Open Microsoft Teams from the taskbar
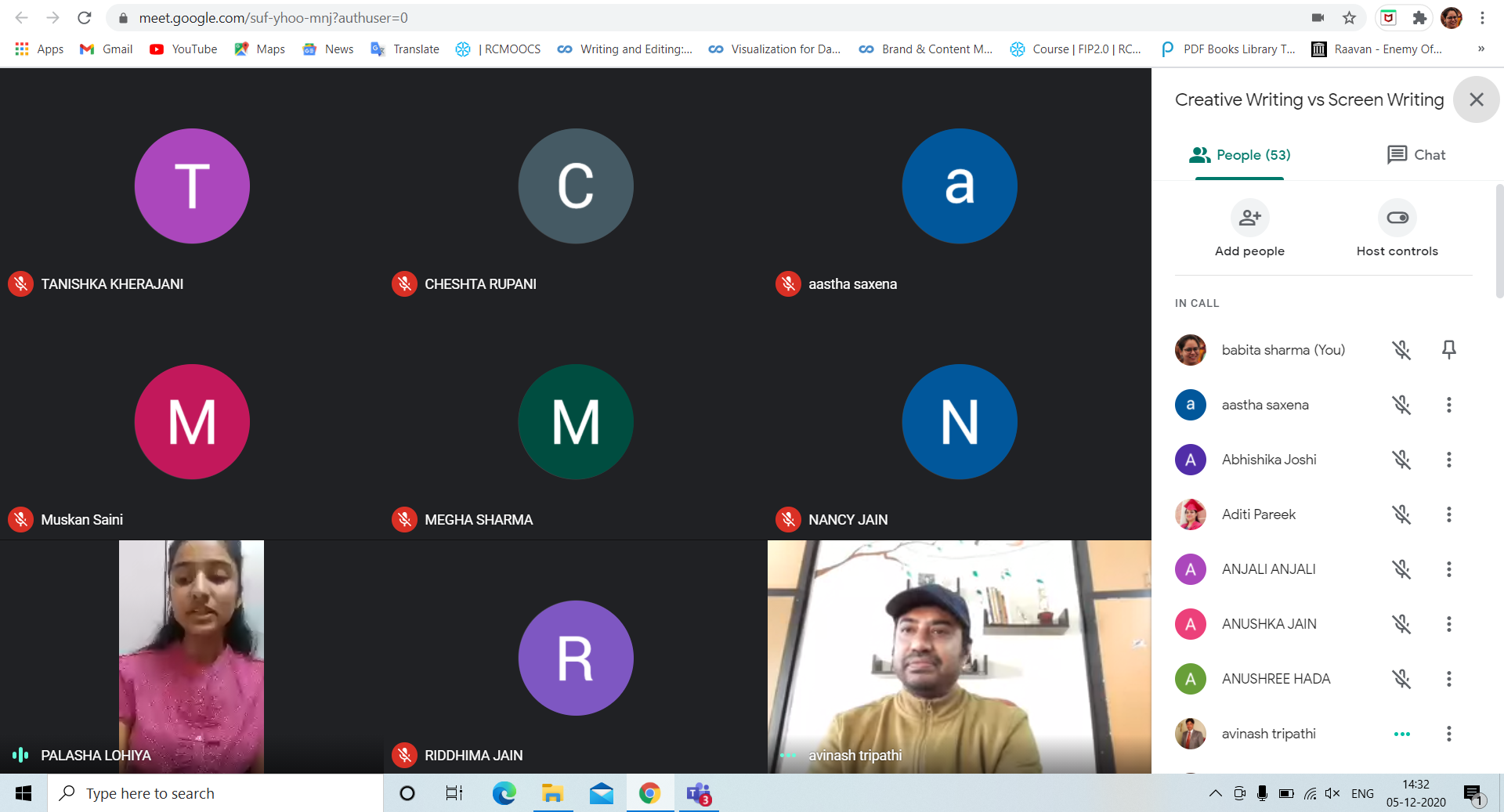 (x=698, y=793)
